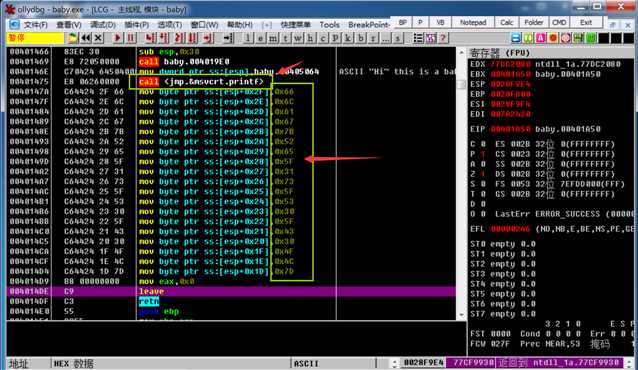Open References window with the r button
Screen dimensions: 638x370
373,38
